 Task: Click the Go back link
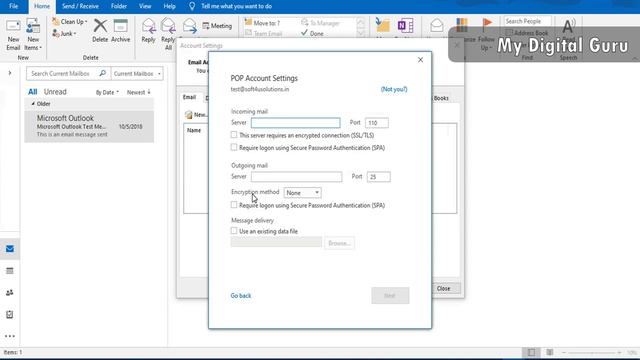pos(241,296)
